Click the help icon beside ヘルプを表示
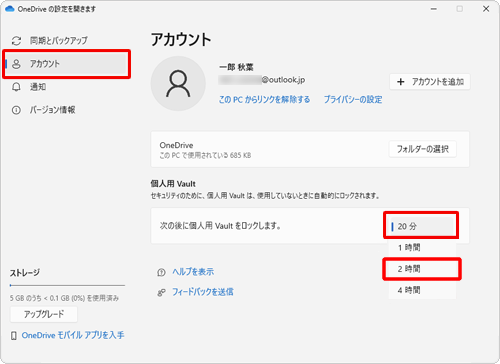 tap(161, 273)
